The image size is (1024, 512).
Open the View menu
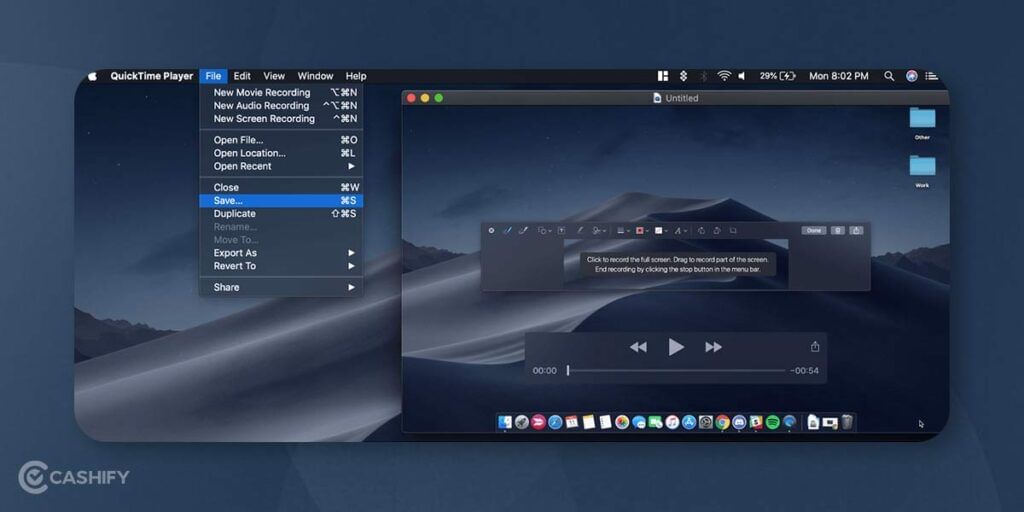(x=274, y=76)
